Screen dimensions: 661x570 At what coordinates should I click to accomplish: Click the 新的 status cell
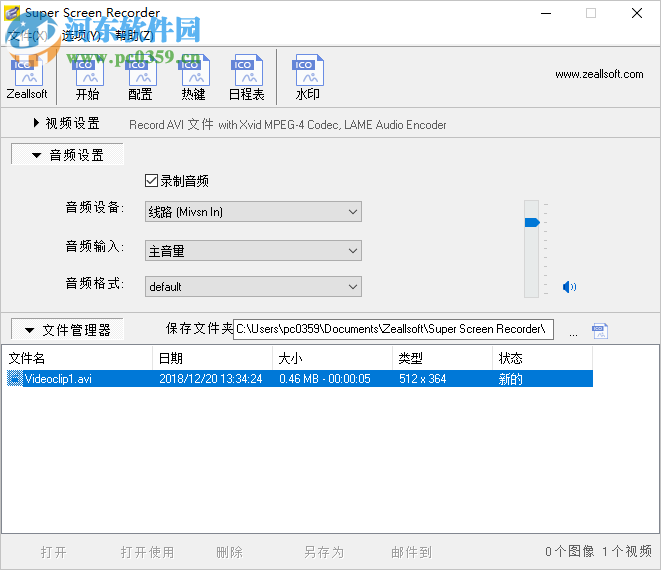coord(511,379)
